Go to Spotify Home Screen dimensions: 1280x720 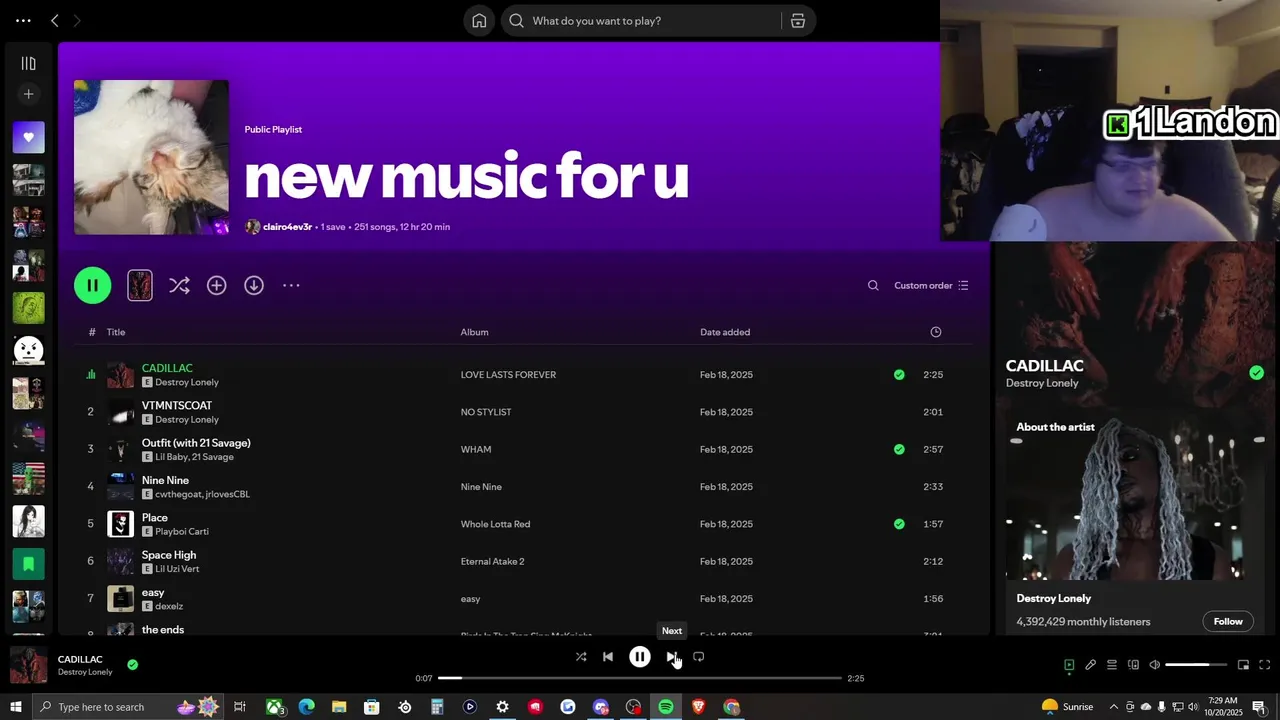coord(479,21)
